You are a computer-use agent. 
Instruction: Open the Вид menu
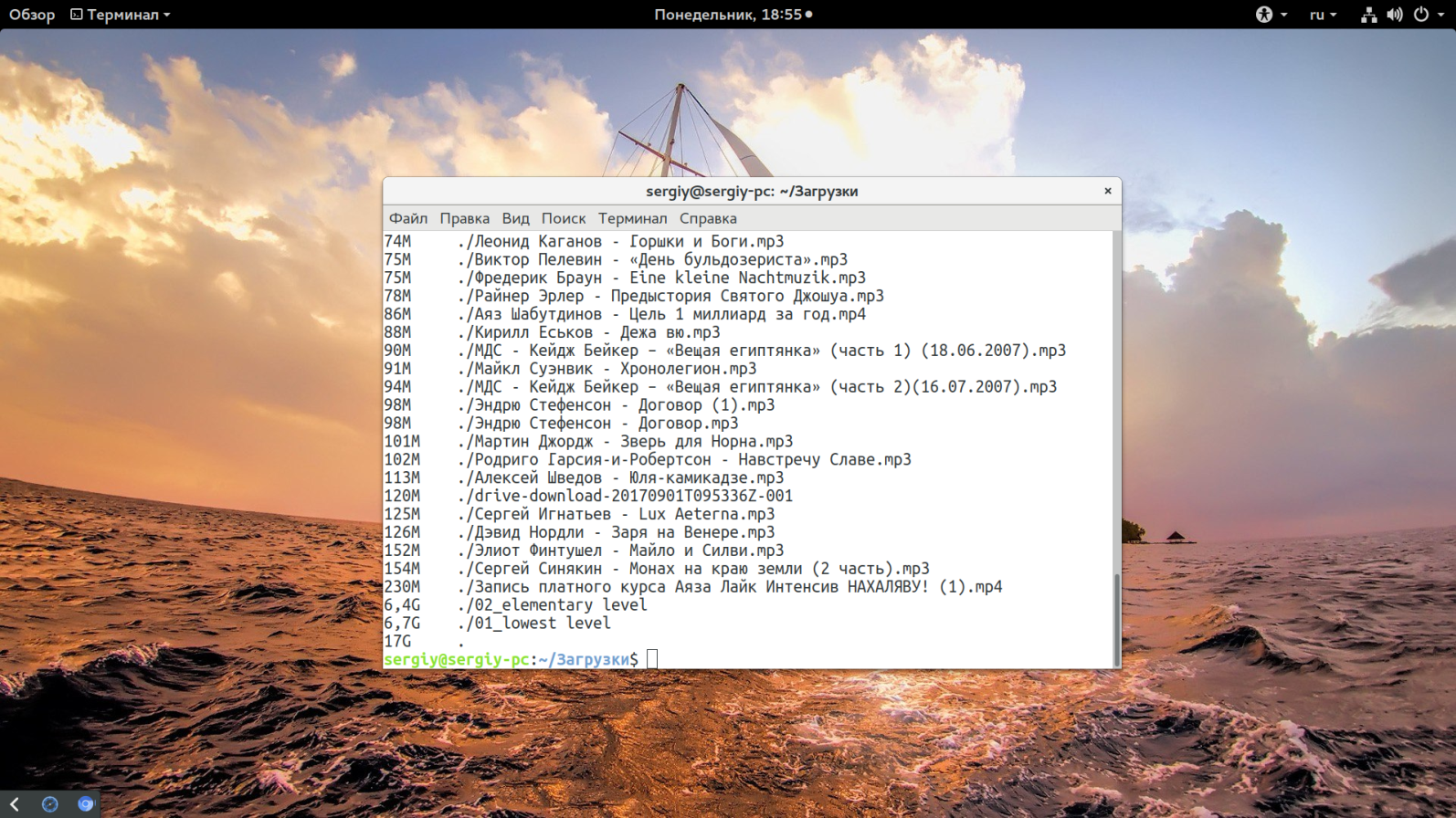(x=515, y=218)
